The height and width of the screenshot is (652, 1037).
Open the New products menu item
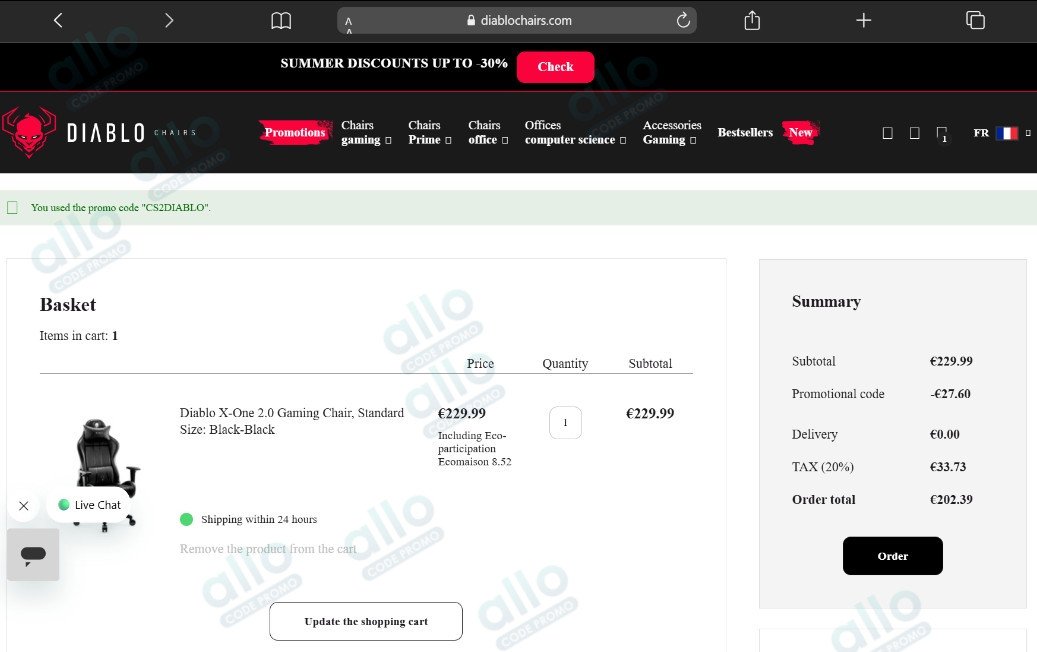[800, 132]
